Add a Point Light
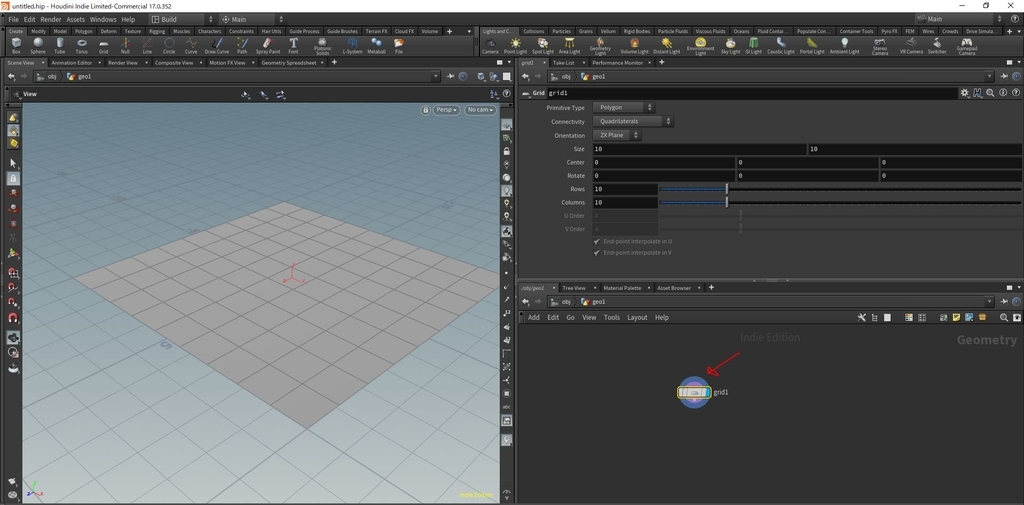 tap(515, 45)
